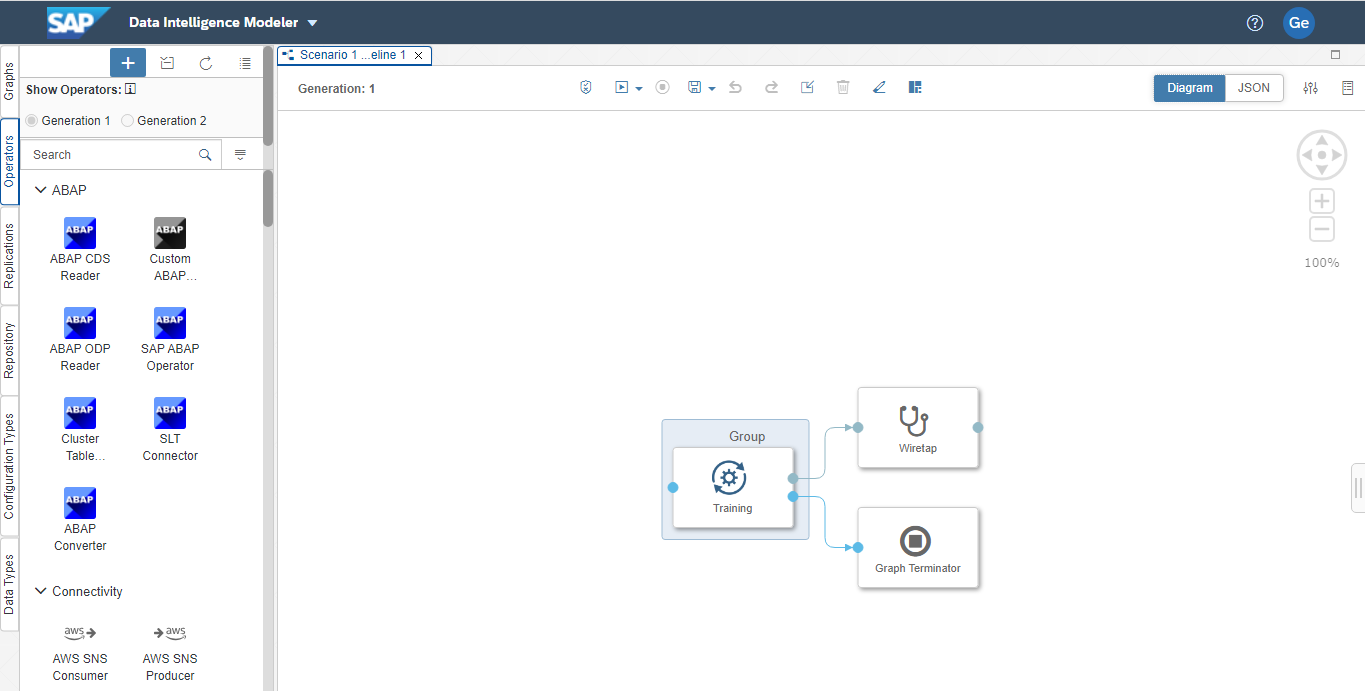Select the ABAP CDS Reader operator icon
This screenshot has width=1365, height=691.
click(x=80, y=233)
